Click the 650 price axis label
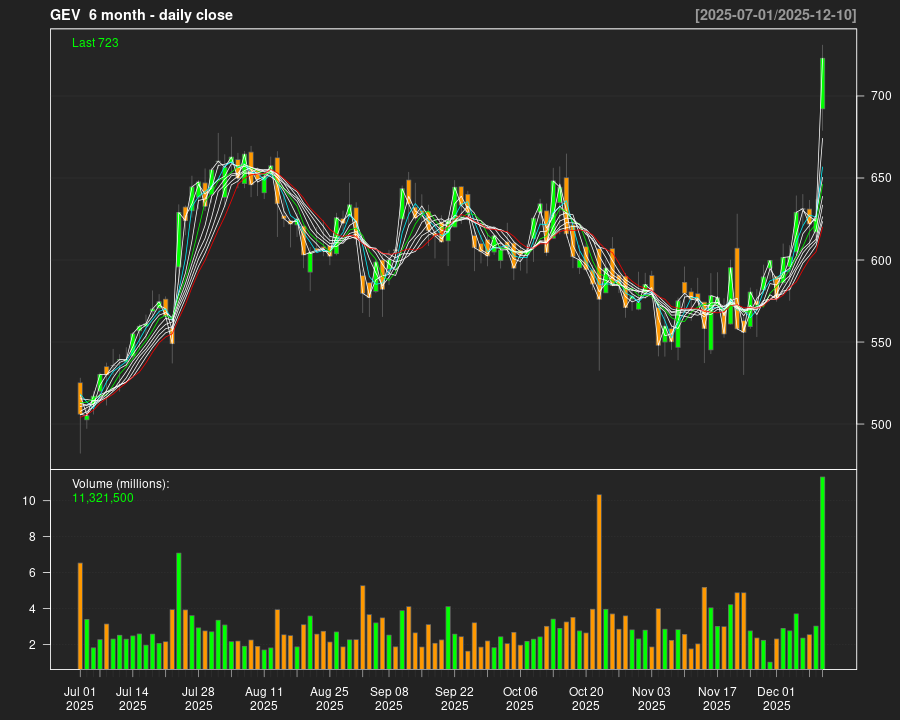Screen dimensions: 900x720 880,178
